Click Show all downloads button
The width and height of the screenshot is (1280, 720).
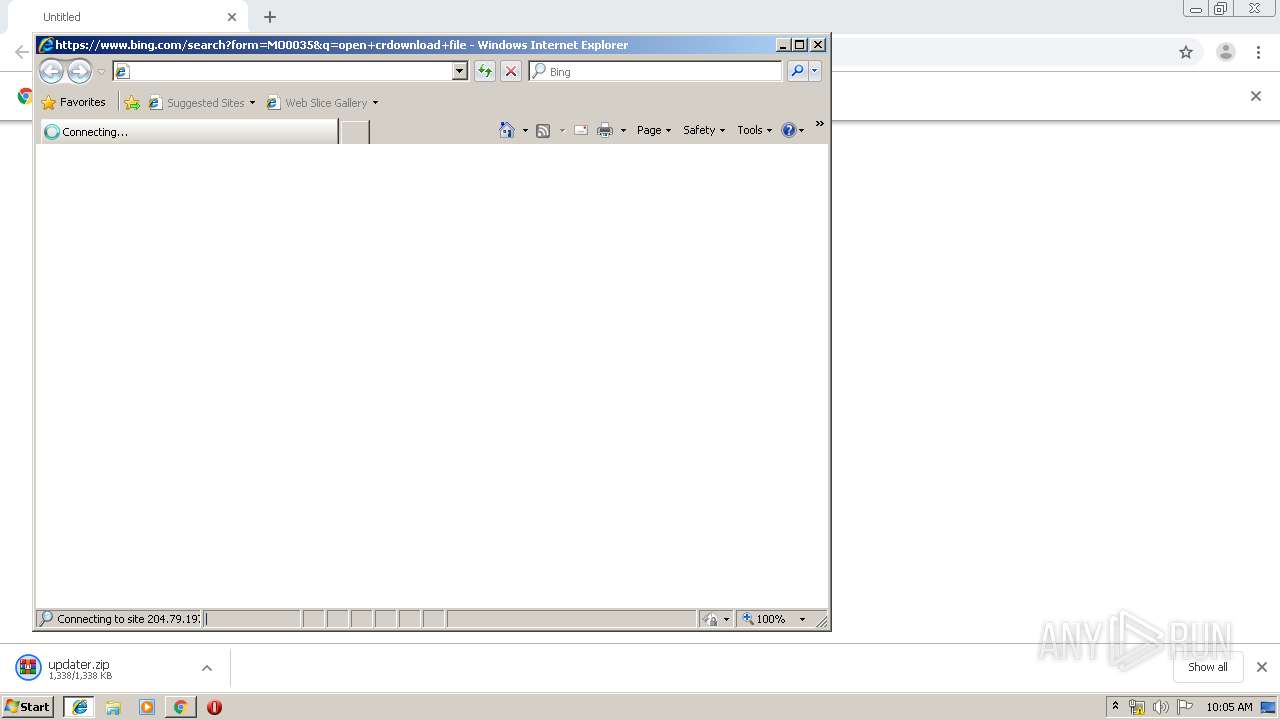point(1208,667)
